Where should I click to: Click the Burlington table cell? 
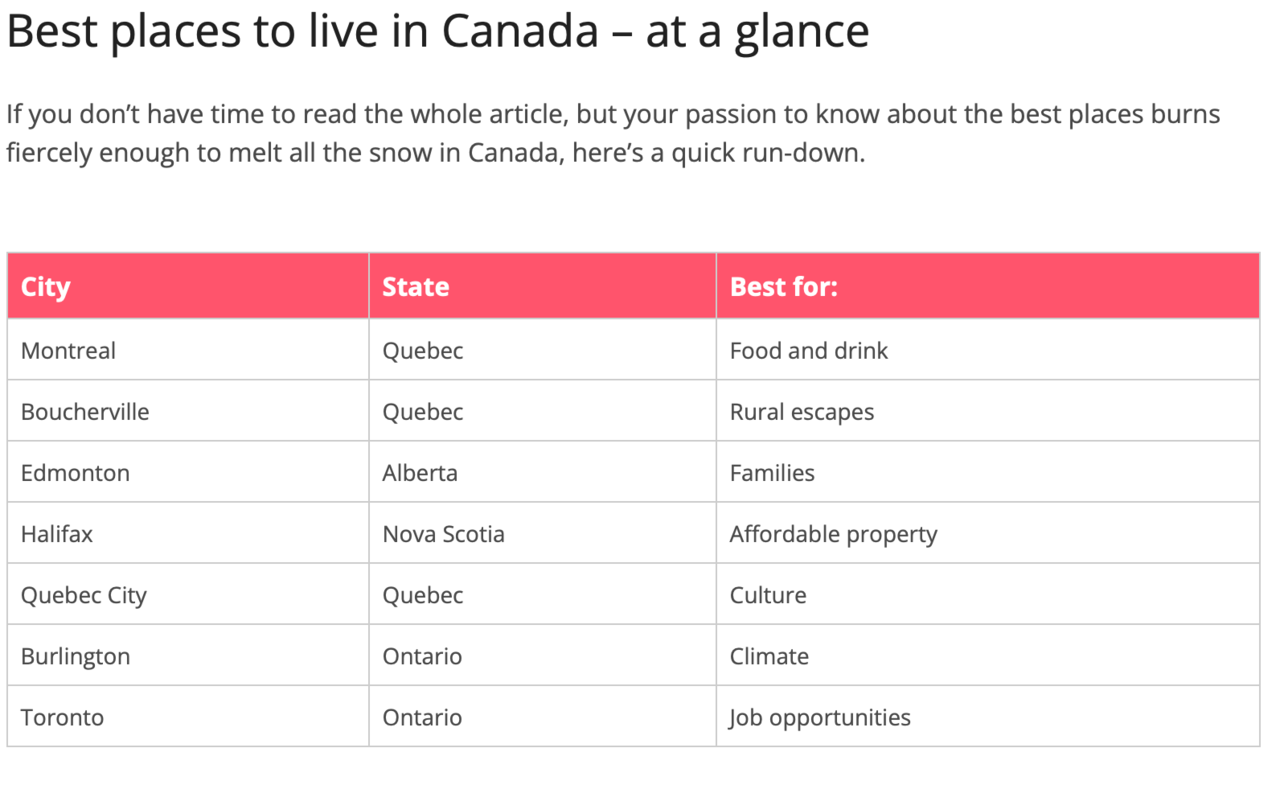76,656
